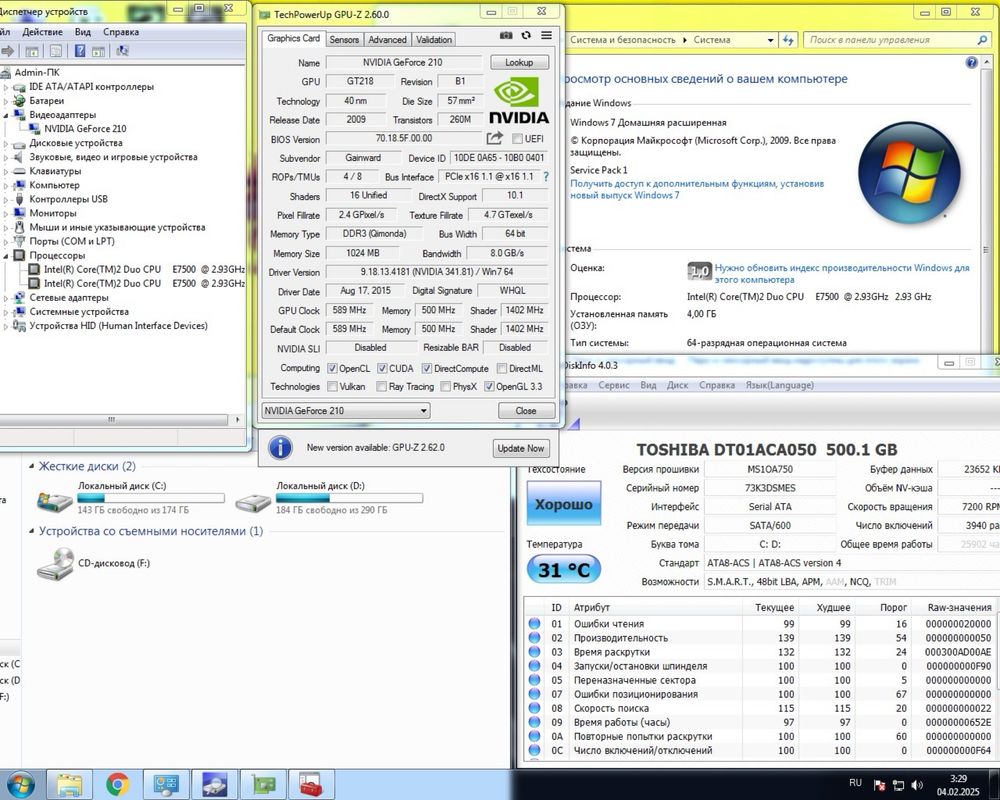The width and height of the screenshot is (1000, 800).
Task: Click the properties sheet icon in Device Manager toolbar
Action: 56,51
